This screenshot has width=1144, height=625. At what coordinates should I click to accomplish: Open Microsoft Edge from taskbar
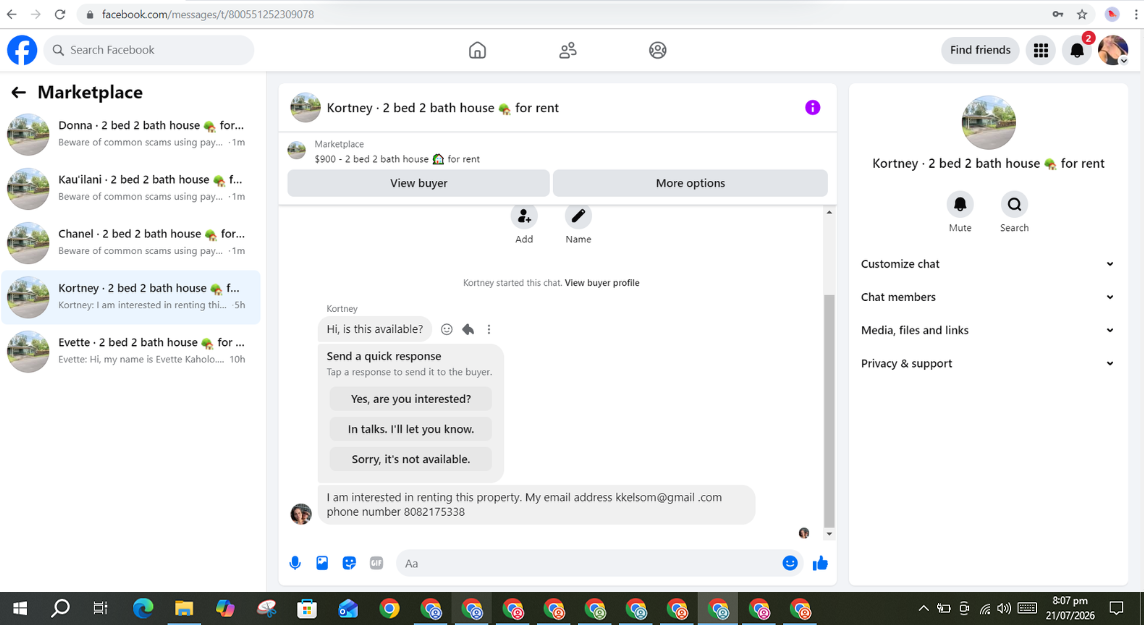click(143, 608)
